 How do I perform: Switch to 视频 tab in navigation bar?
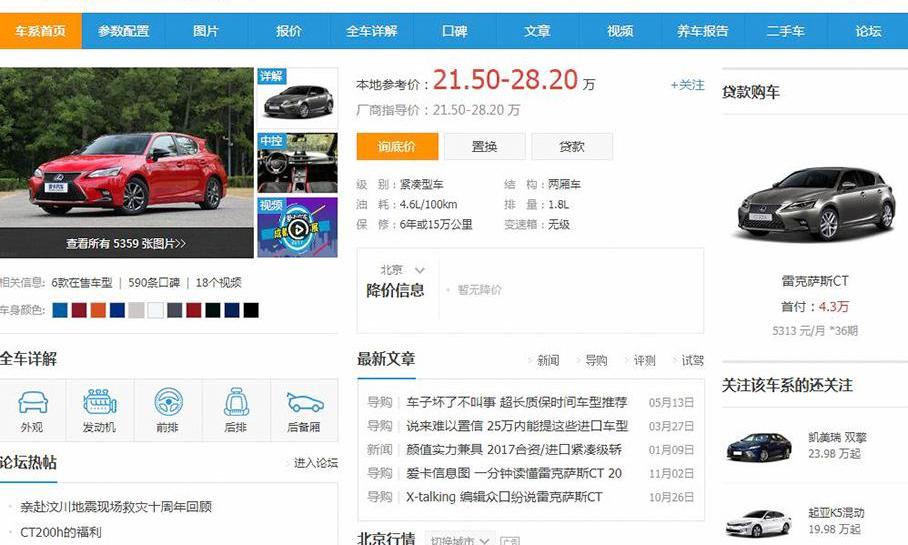(620, 31)
